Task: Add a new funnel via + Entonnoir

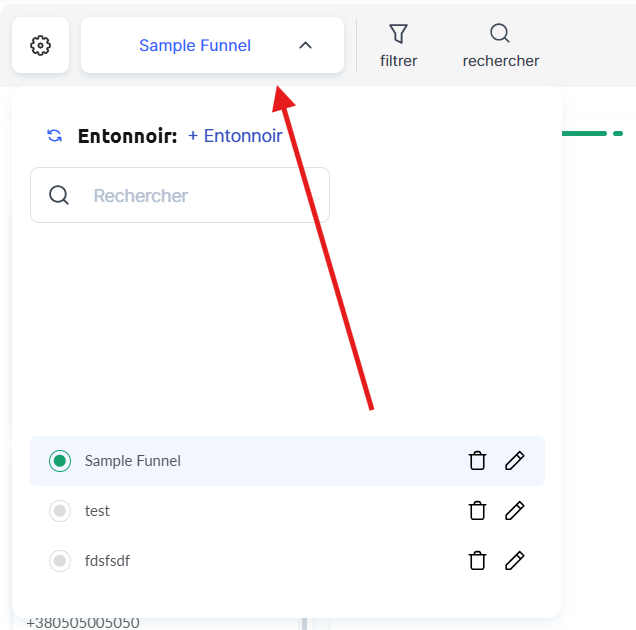Action: point(235,136)
